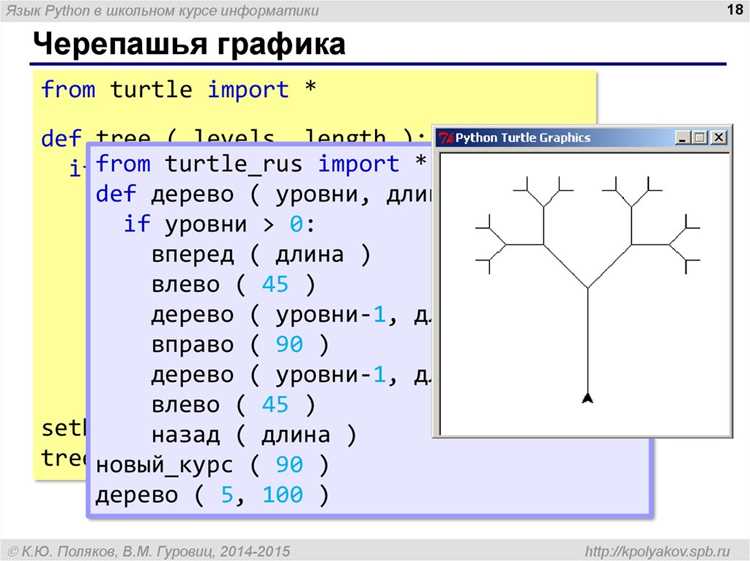
Task: Click the 'def дерево' function definition line
Action: [264, 195]
